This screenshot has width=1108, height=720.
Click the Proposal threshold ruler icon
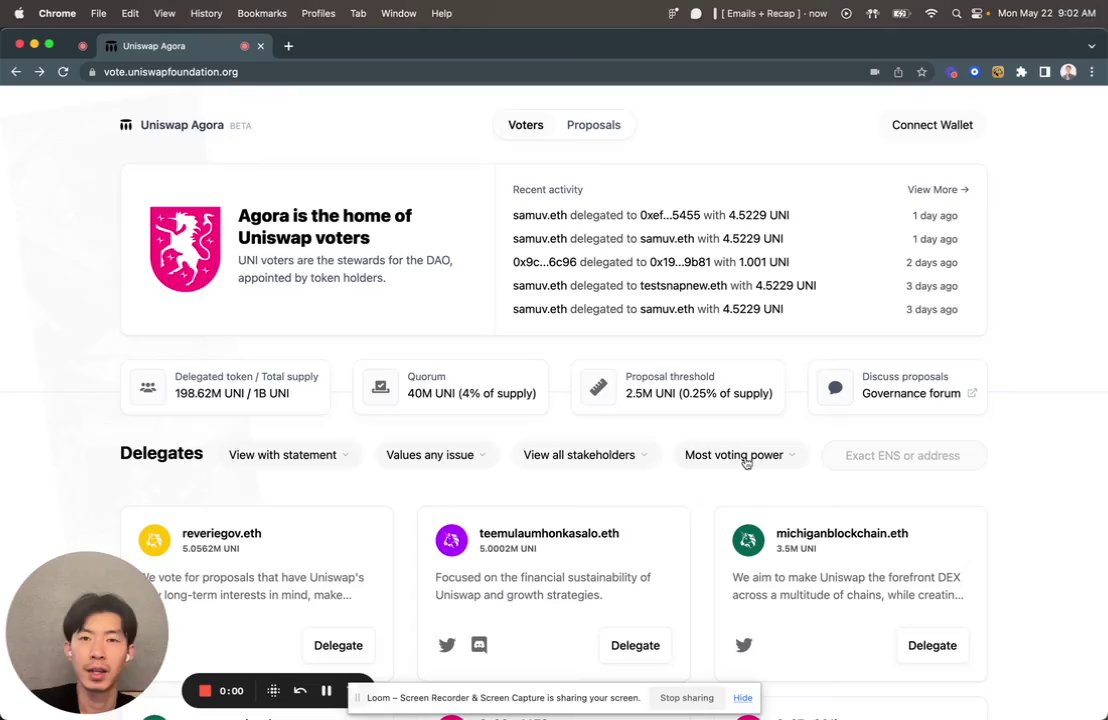click(599, 387)
